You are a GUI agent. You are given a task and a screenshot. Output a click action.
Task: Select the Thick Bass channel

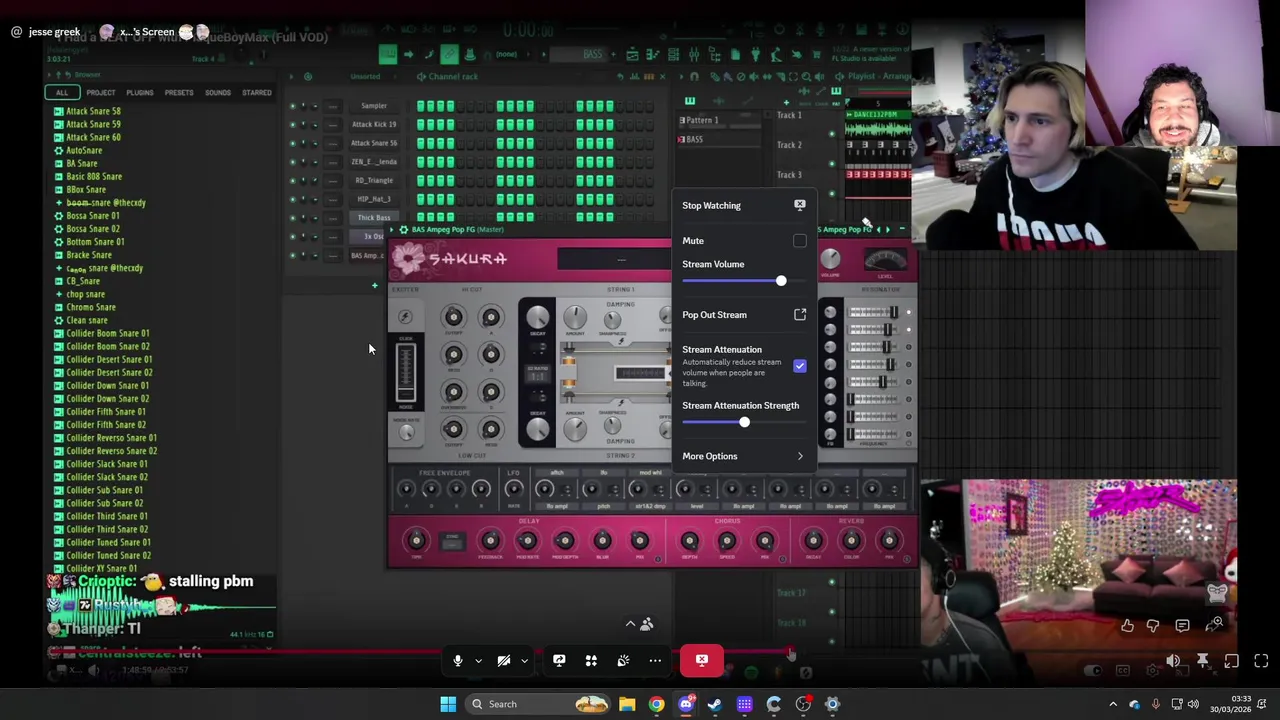[374, 217]
